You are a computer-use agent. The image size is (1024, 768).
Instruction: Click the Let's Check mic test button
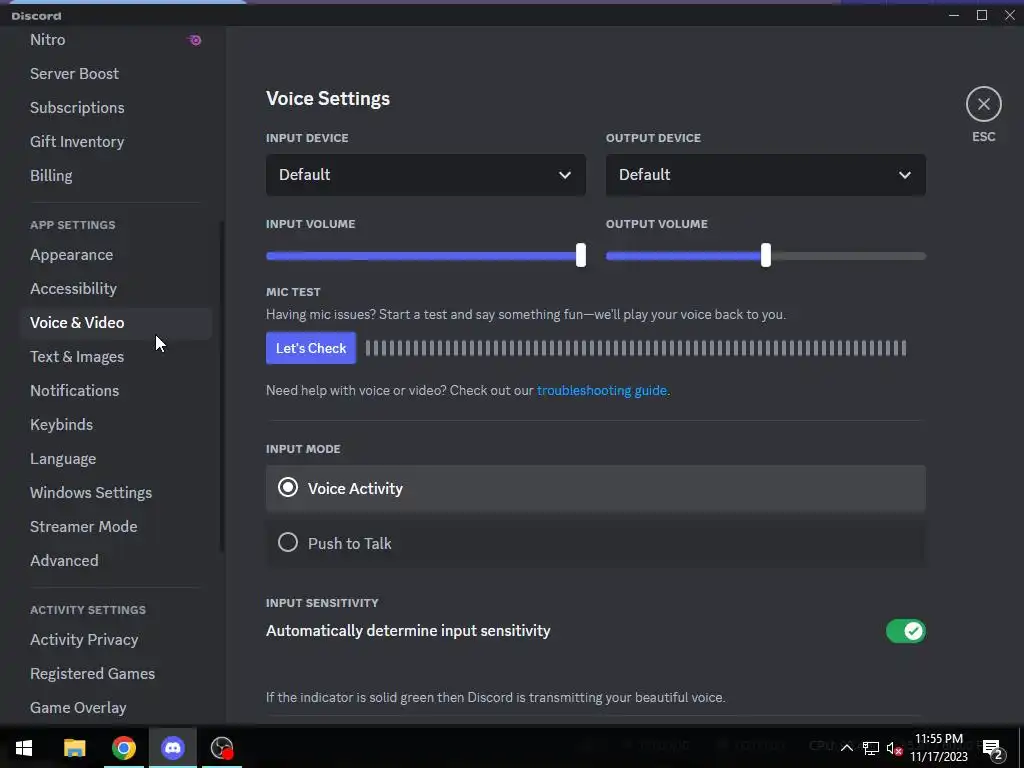(311, 348)
